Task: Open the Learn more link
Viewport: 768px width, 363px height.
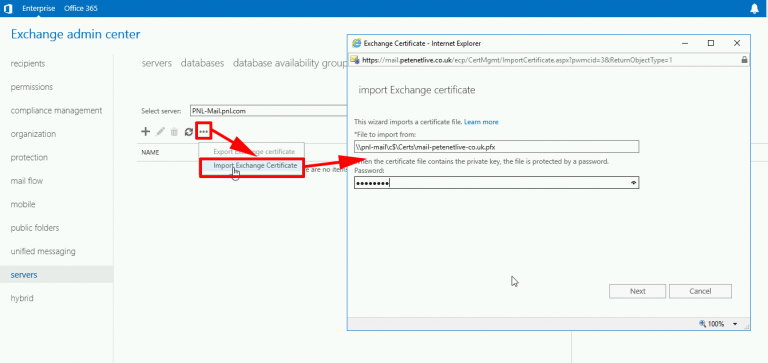Action: [x=481, y=122]
